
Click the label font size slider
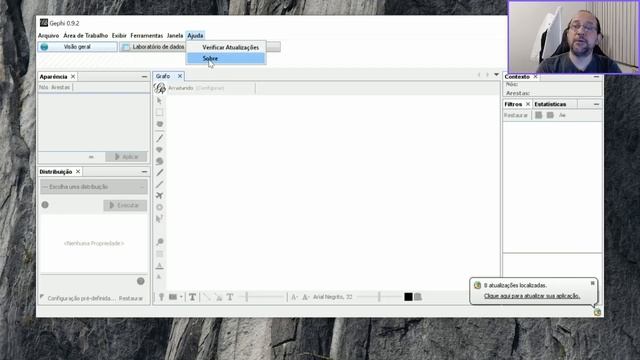[379, 297]
